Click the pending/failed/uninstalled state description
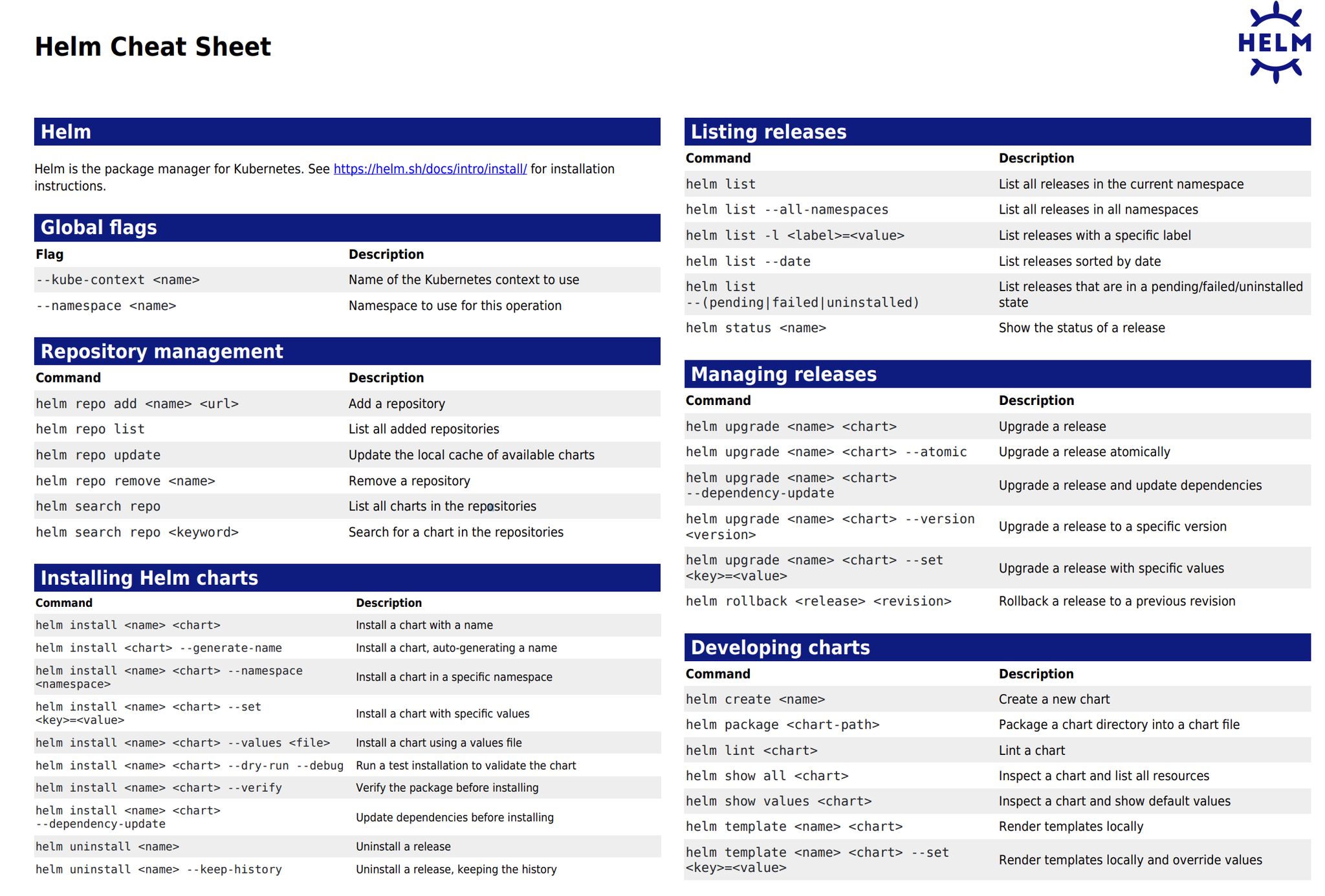 coord(1151,294)
